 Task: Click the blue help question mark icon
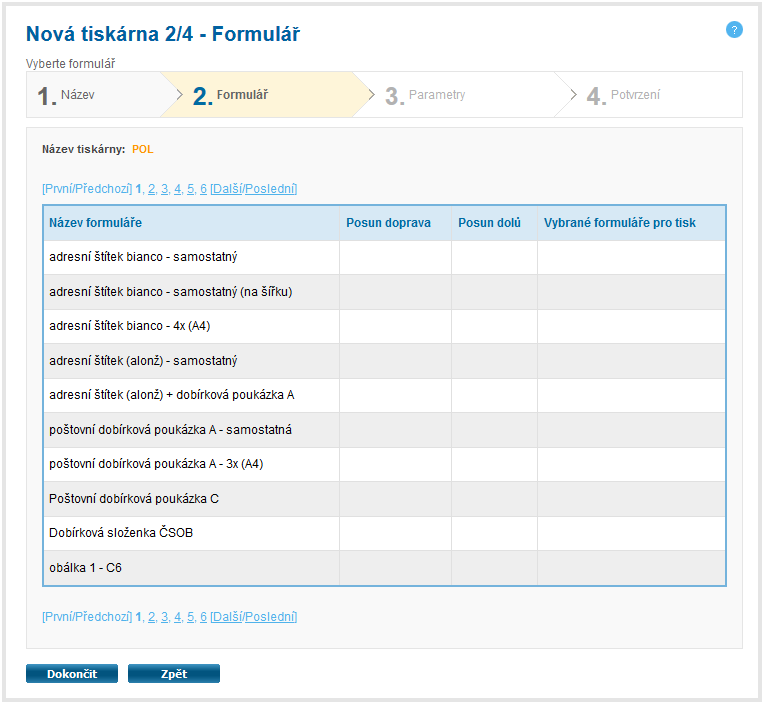pyautogui.click(x=734, y=30)
